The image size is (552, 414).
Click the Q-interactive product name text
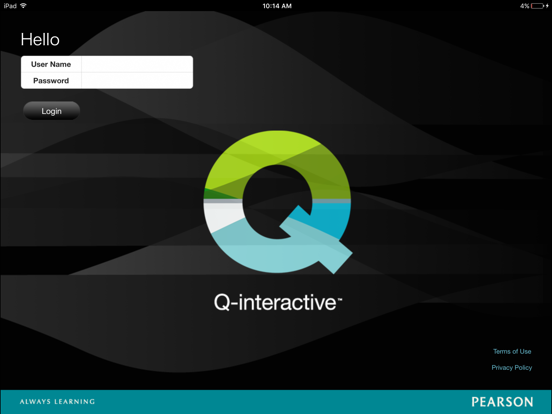(278, 302)
